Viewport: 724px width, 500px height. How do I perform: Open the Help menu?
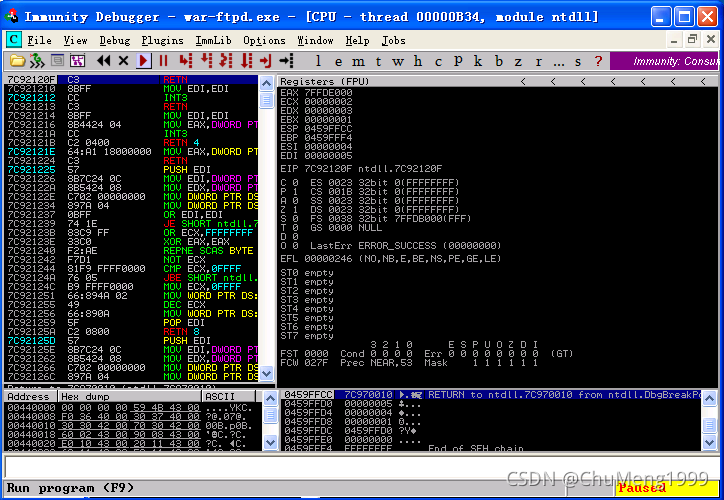pyautogui.click(x=357, y=41)
